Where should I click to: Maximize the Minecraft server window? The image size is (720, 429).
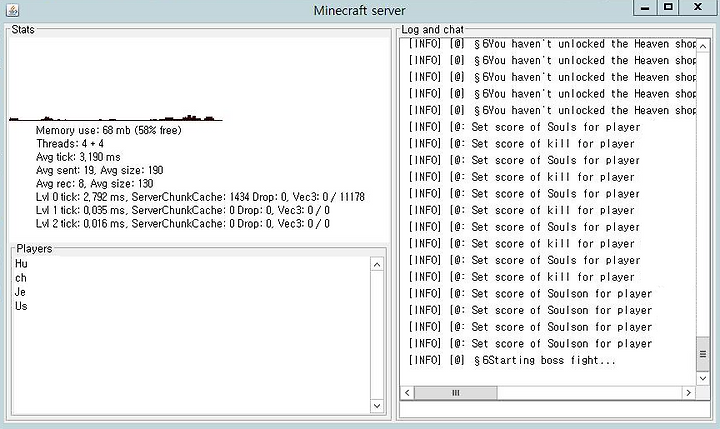[x=668, y=7]
